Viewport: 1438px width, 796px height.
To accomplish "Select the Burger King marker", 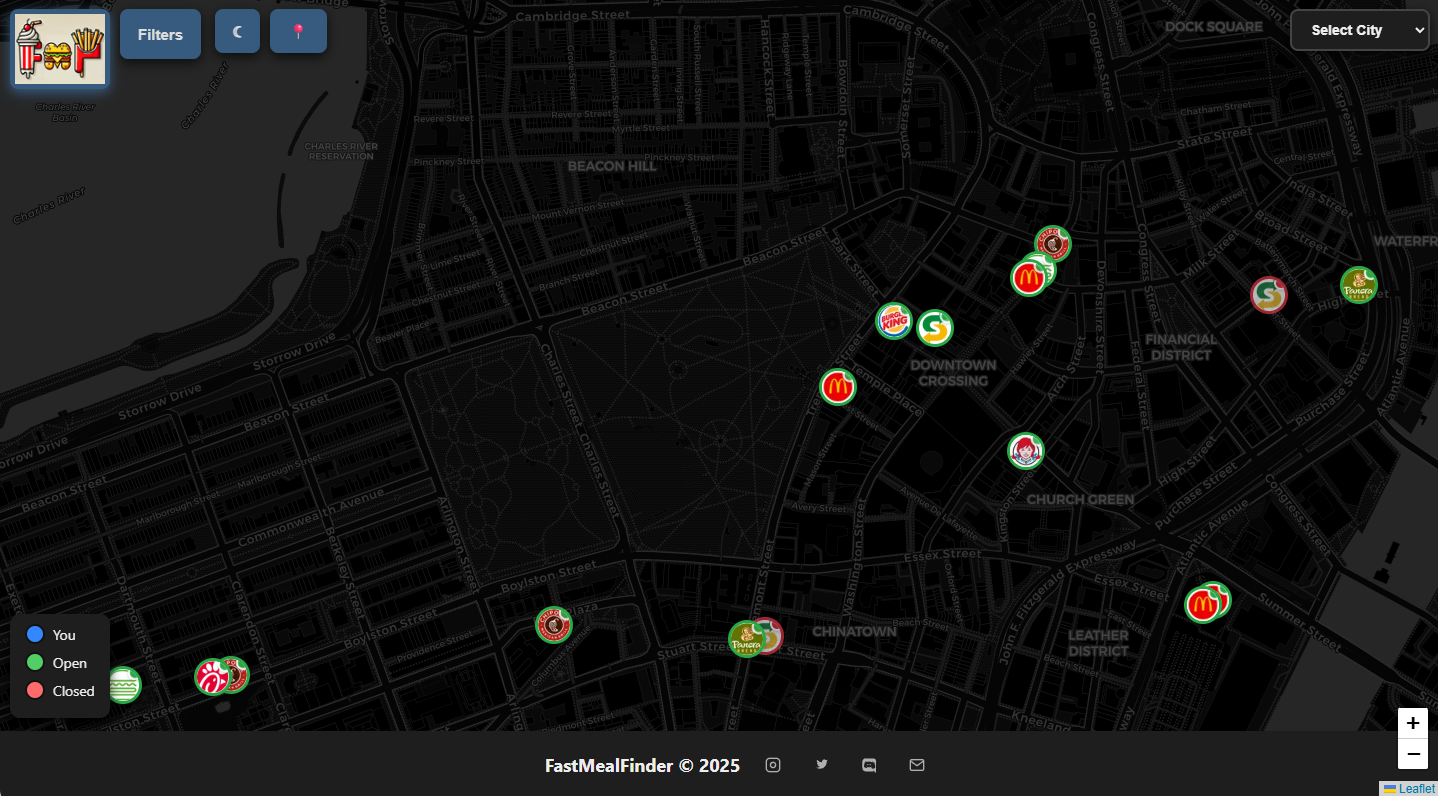I will (894, 321).
